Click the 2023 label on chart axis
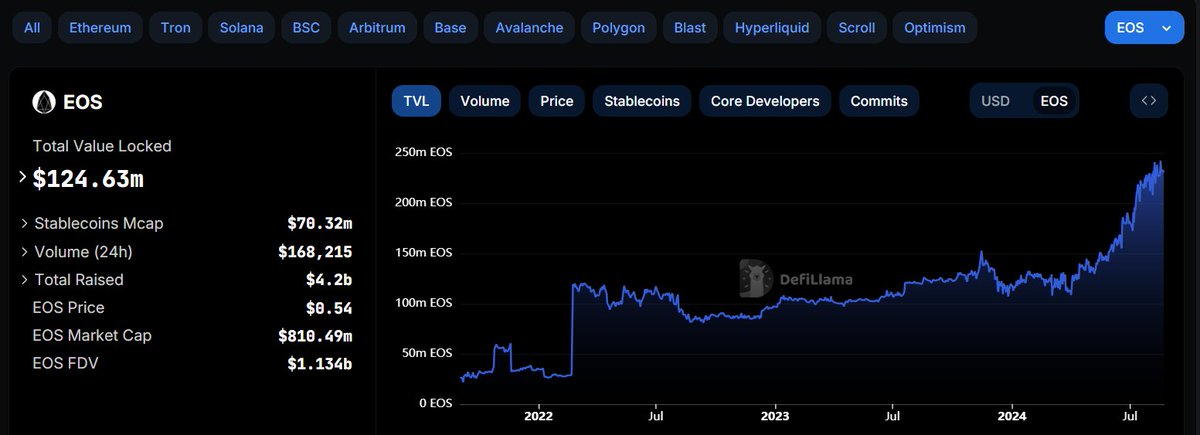Viewport: 1200px width, 435px height. (x=775, y=415)
